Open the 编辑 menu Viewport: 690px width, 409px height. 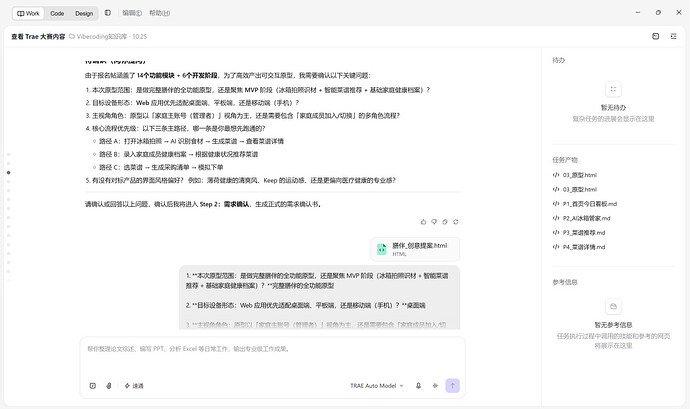pyautogui.click(x=132, y=13)
